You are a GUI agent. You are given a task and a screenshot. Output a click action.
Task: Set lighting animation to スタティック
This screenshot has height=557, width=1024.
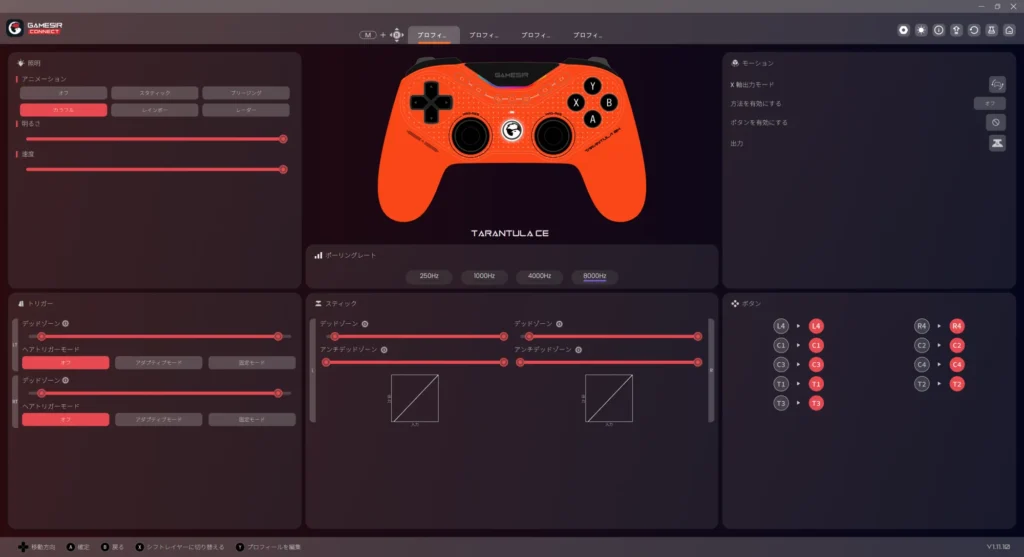point(155,93)
